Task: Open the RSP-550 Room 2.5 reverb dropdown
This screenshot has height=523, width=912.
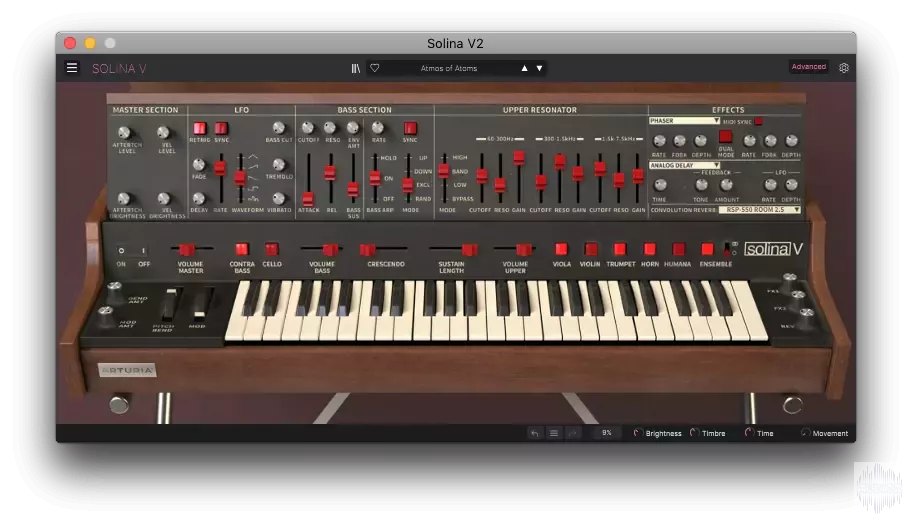Action: coord(760,209)
